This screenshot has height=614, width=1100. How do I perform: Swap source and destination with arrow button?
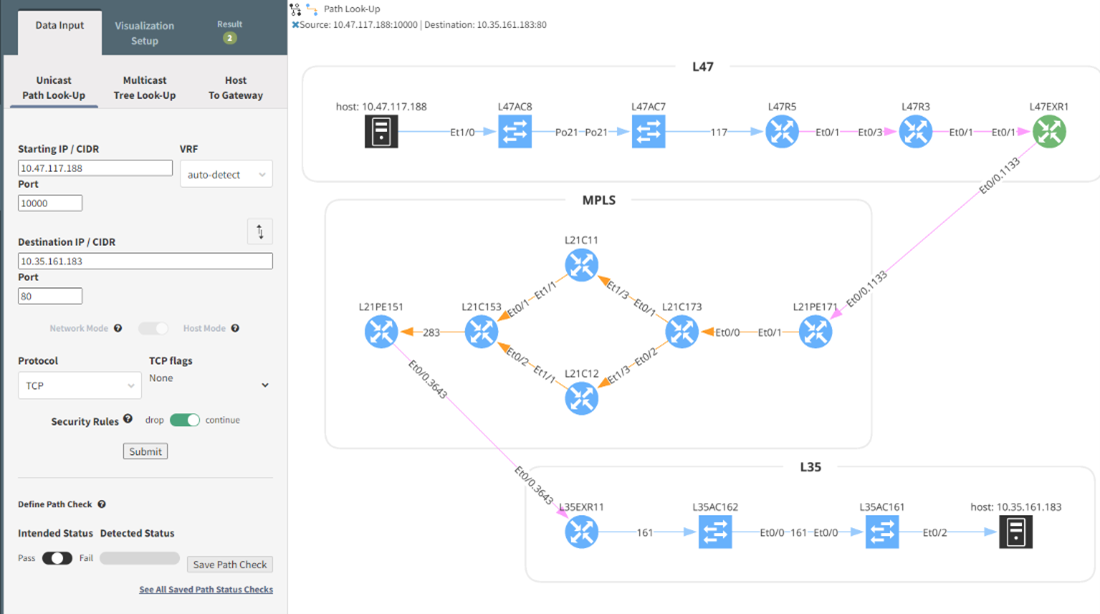click(x=259, y=231)
